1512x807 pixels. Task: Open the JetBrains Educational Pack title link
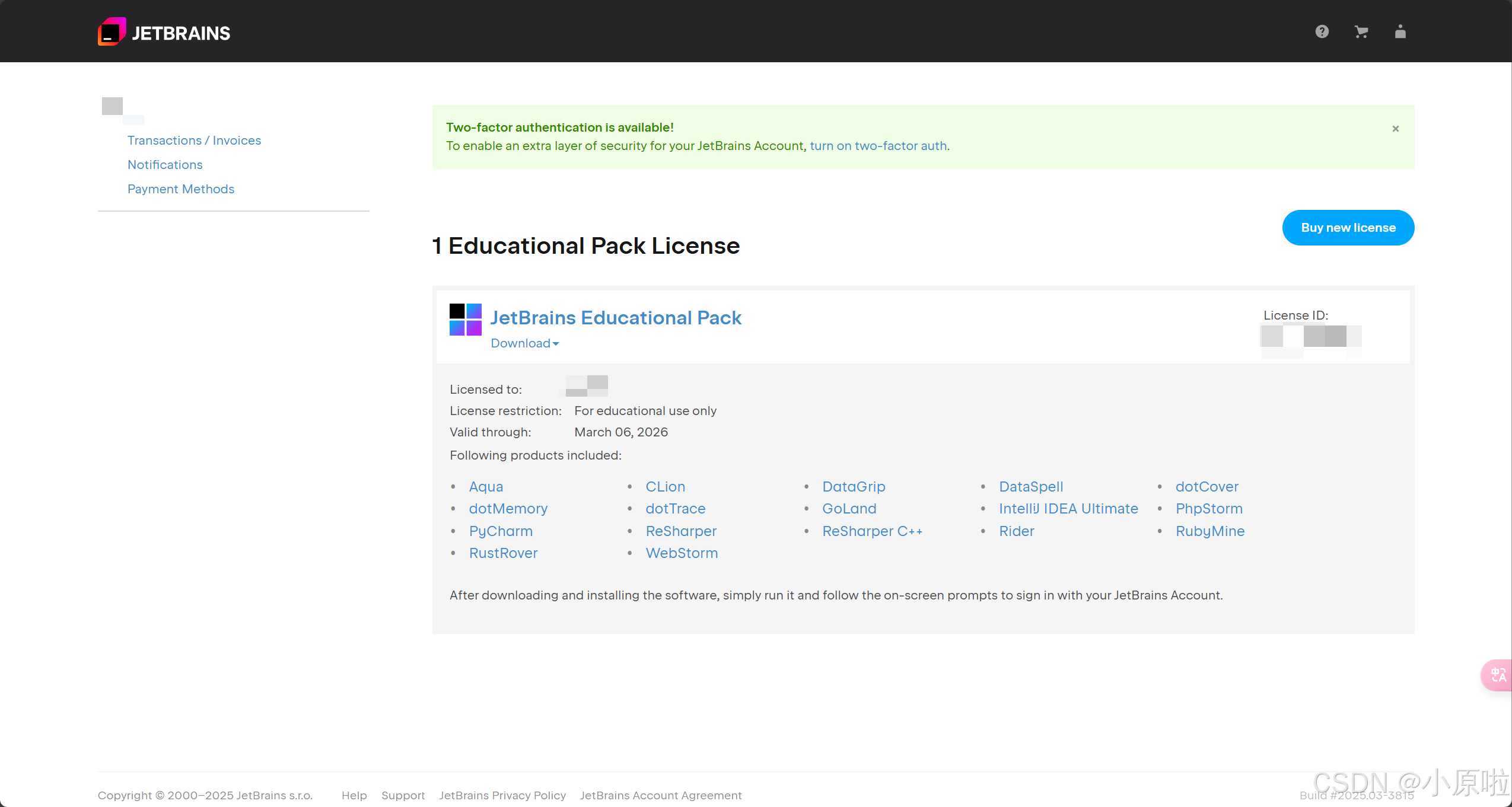pyautogui.click(x=616, y=318)
